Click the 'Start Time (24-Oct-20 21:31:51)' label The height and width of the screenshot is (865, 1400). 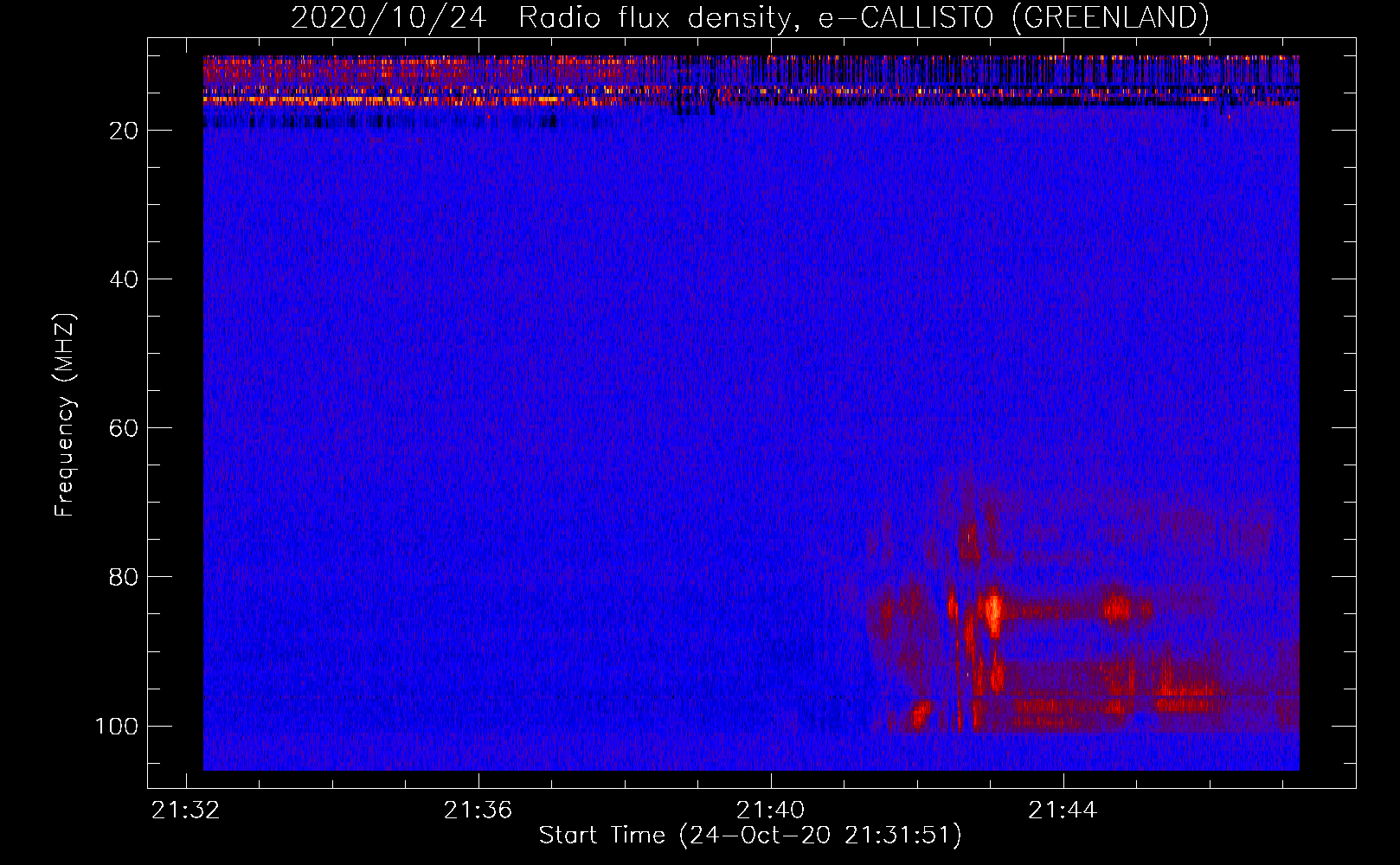pos(750,836)
